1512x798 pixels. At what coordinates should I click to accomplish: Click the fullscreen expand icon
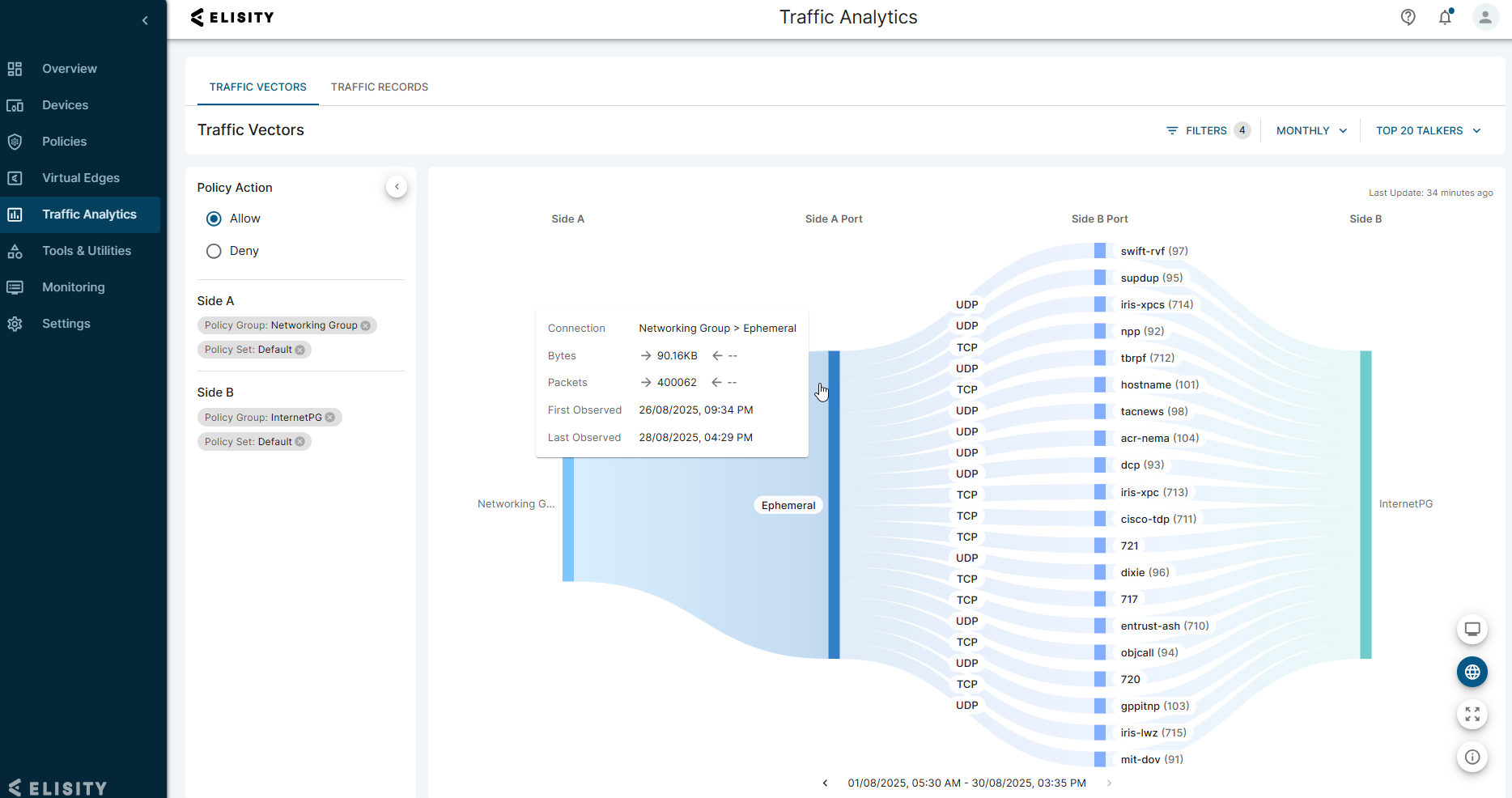[1472, 714]
